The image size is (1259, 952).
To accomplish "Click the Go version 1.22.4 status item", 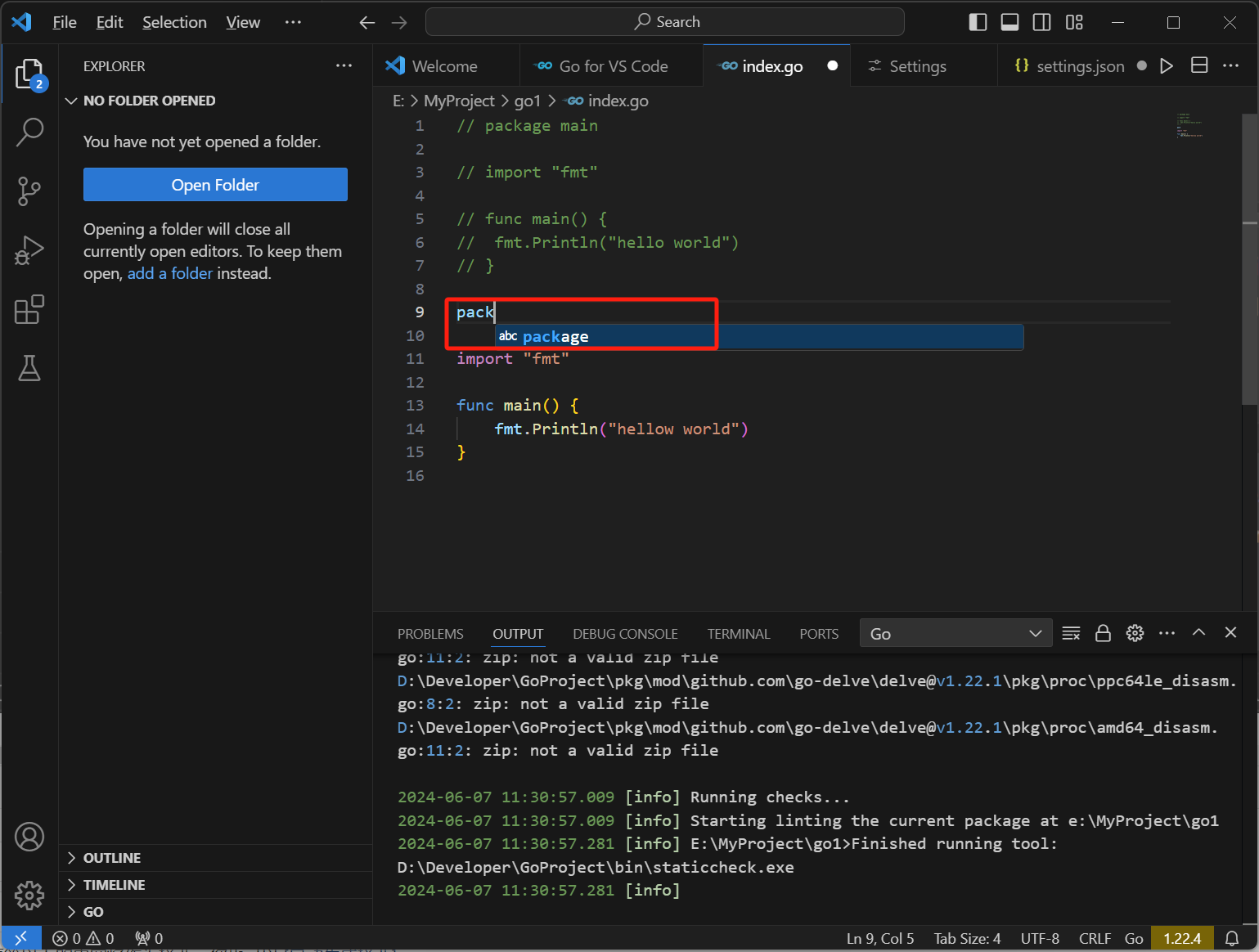I will point(1182,938).
